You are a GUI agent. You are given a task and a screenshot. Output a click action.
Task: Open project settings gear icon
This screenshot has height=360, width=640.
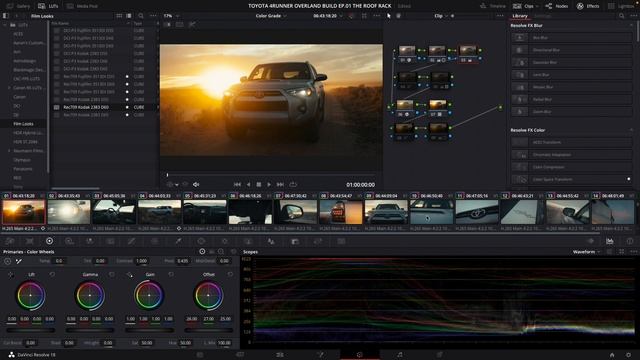[629, 355]
